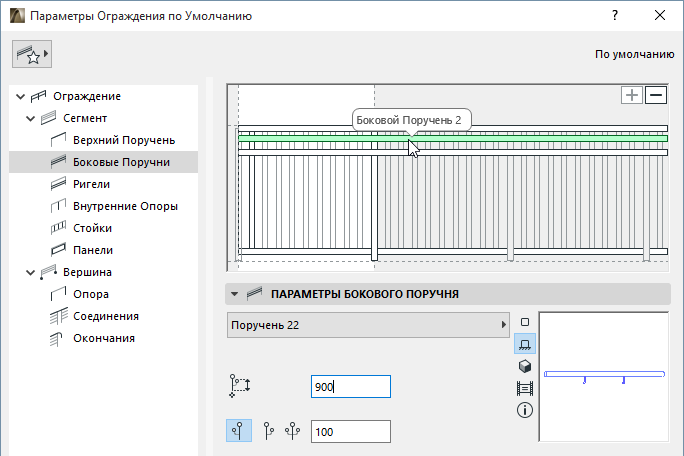
Task: Click the height dimension icon
Action: tap(239, 386)
